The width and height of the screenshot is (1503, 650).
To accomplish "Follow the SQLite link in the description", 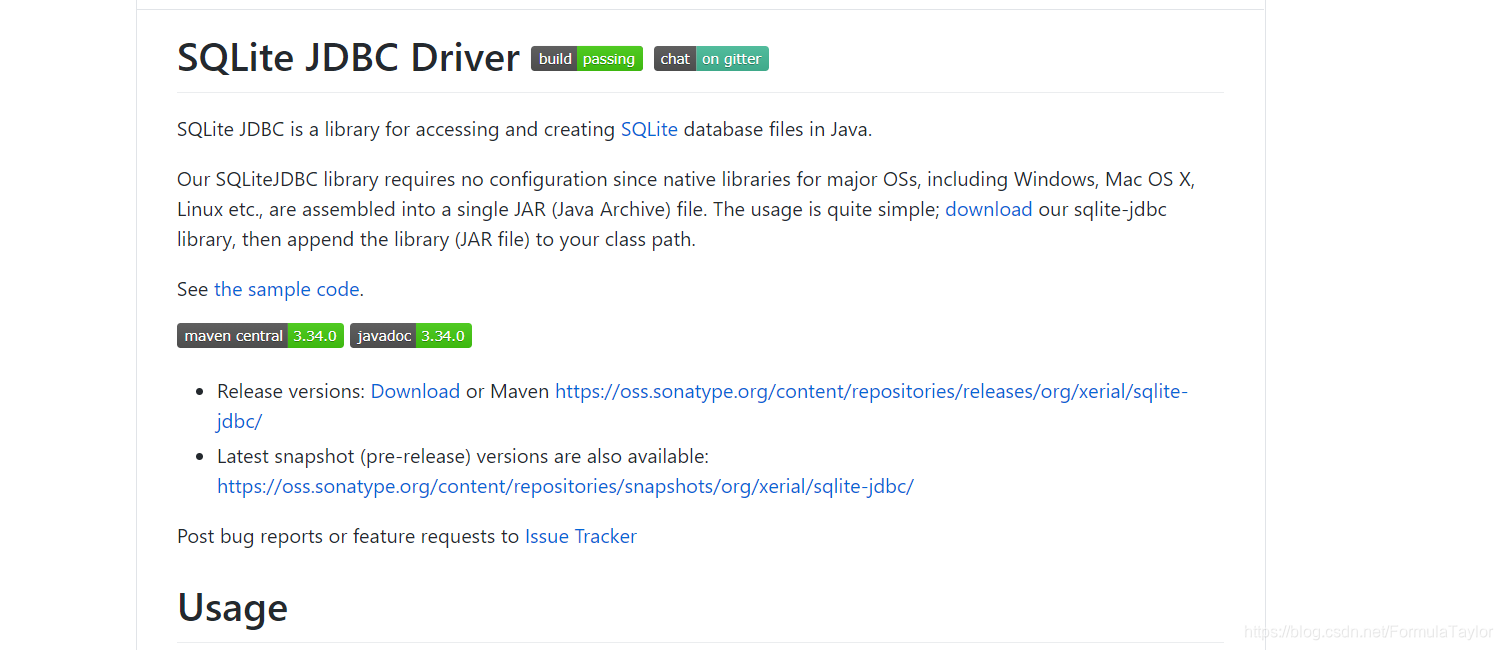I will pyautogui.click(x=649, y=129).
